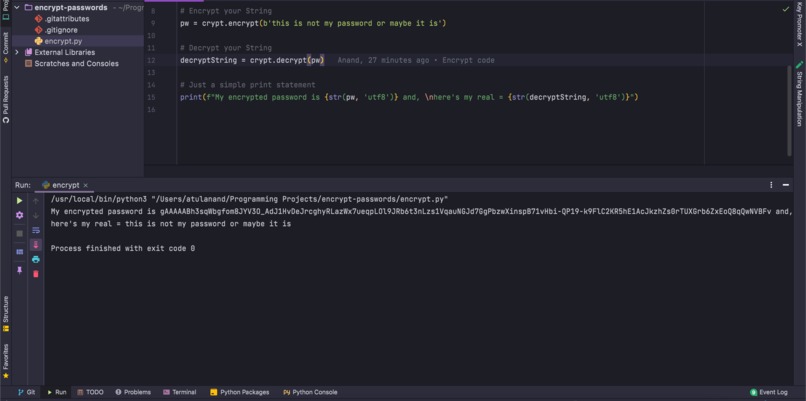Click the editor vertical scrollbar
This screenshot has width=806, height=401.
pyautogui.click(x=790, y=111)
